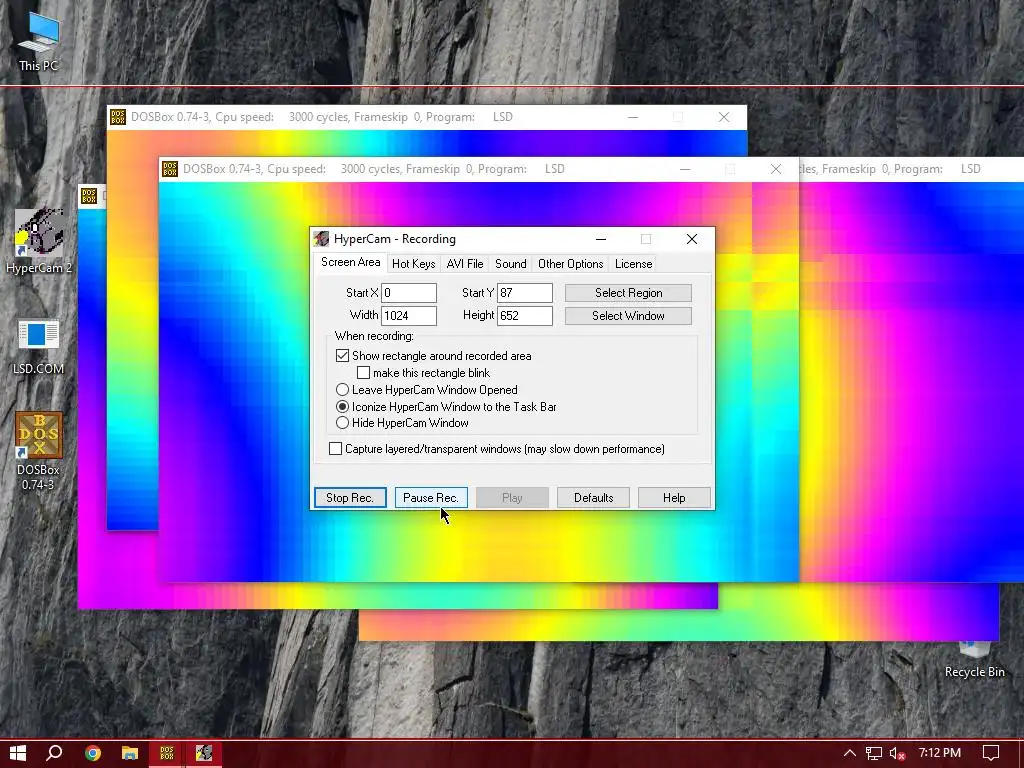
Task: Select the Recycle Bin desktop icon
Action: (974, 660)
